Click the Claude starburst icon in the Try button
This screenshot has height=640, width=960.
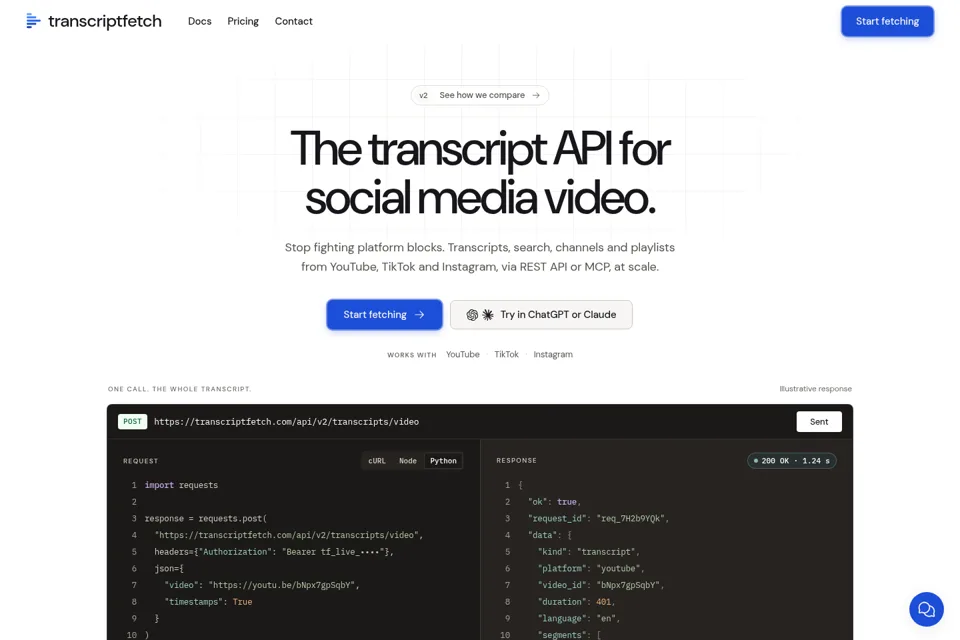click(x=488, y=315)
